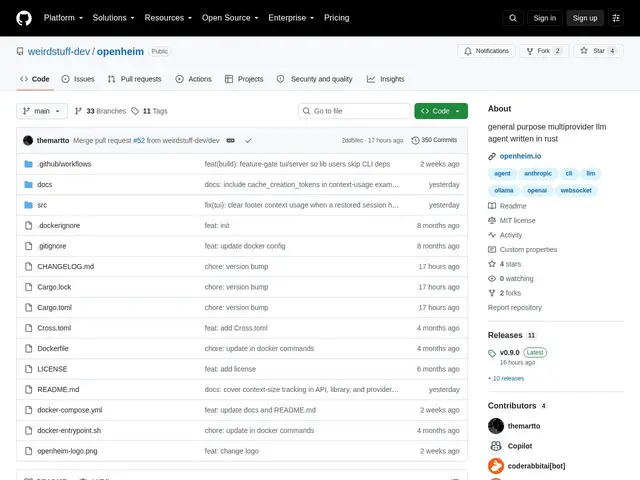This screenshot has height=480, width=640.
Task: Click the eye icon beside 0 watching
Action: coord(492,278)
